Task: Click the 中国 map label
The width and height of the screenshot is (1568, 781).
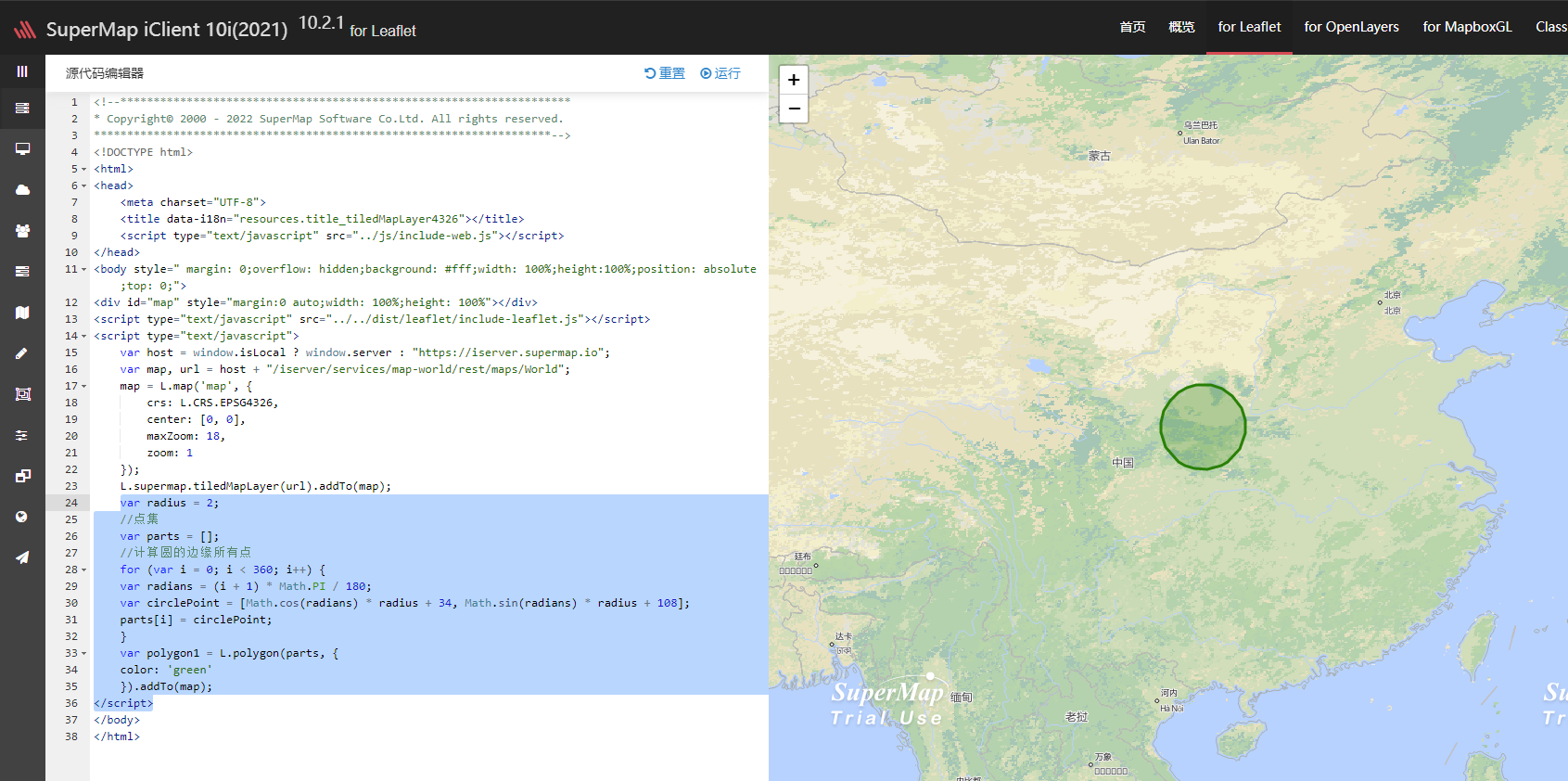Action: 1123,462
